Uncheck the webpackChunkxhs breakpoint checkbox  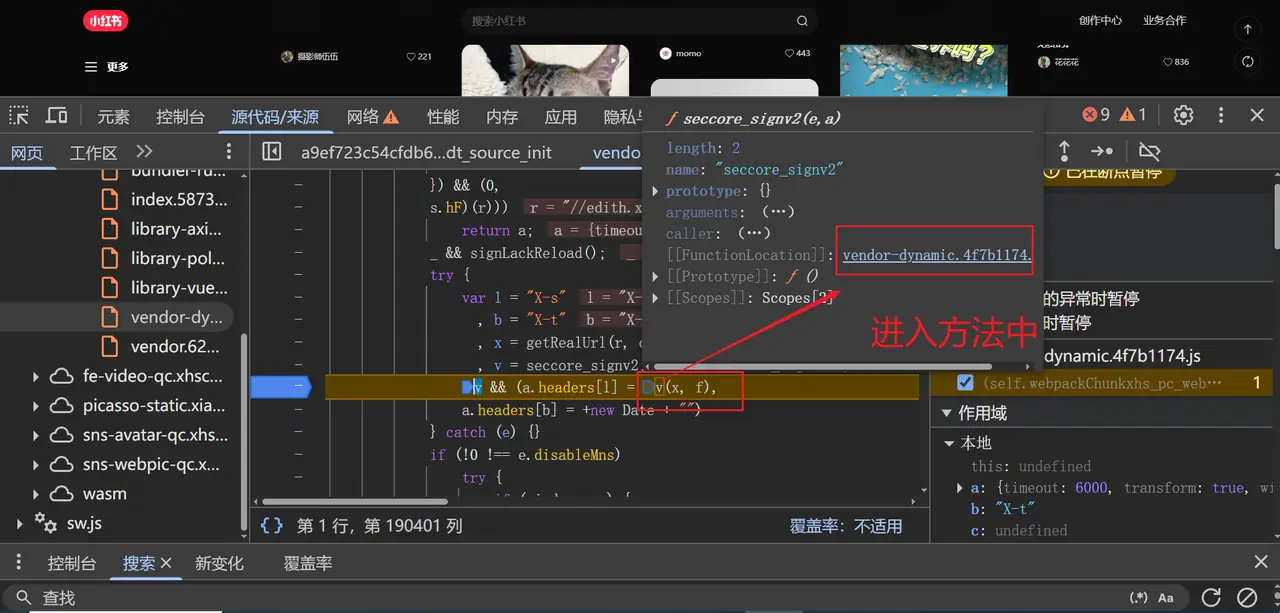(965, 383)
